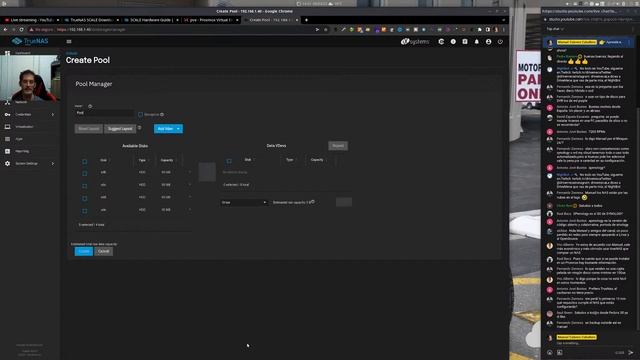Viewport: 640px width, 360px height.
Task: Click the emoji icon in the chat input area
Action: (550, 352)
